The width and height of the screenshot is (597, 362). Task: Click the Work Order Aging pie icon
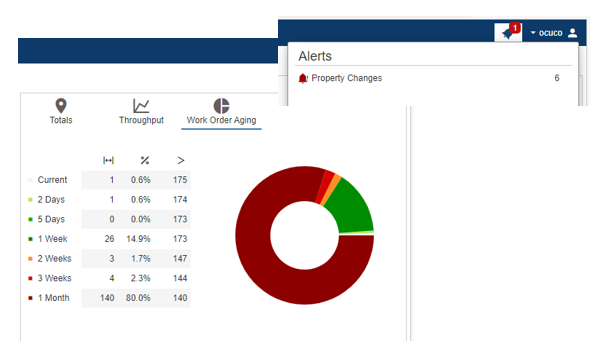pos(221,106)
